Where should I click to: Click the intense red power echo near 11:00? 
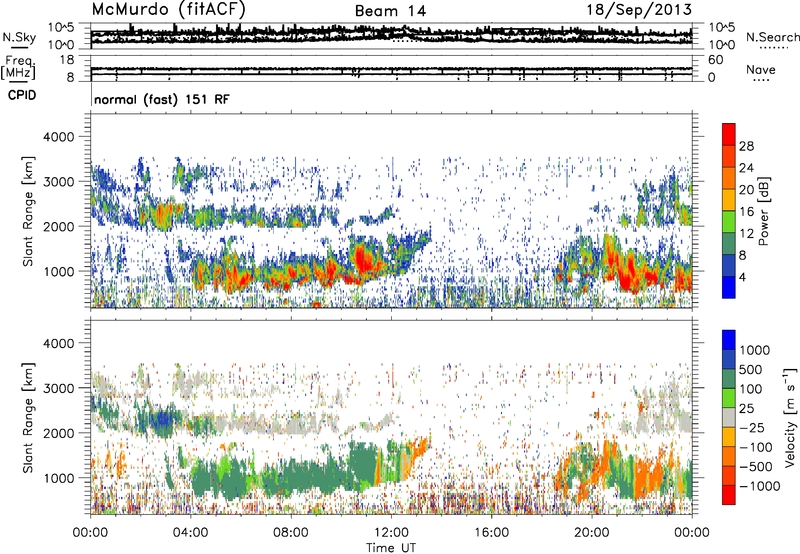click(x=364, y=260)
